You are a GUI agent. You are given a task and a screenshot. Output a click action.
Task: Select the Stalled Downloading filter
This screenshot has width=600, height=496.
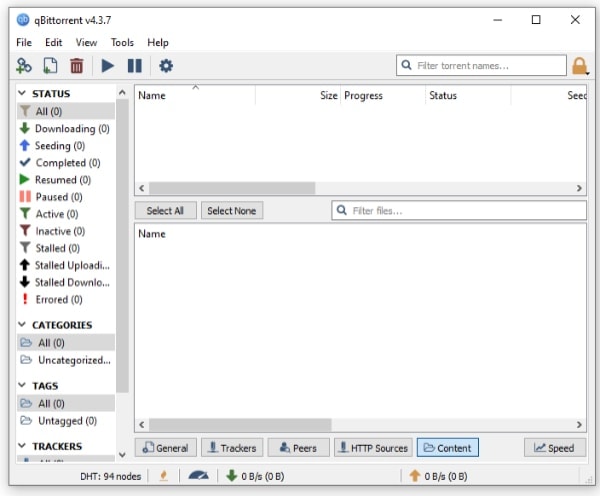(65, 282)
